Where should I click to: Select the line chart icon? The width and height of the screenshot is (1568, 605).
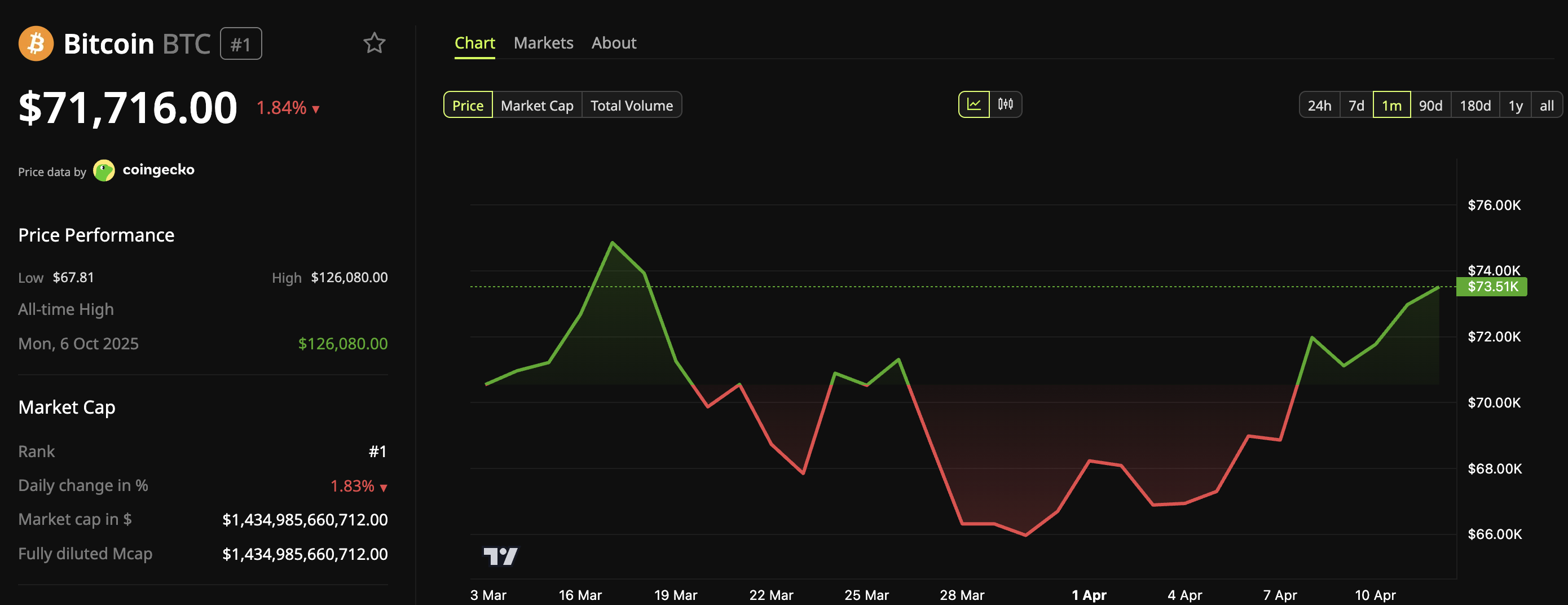coord(974,104)
